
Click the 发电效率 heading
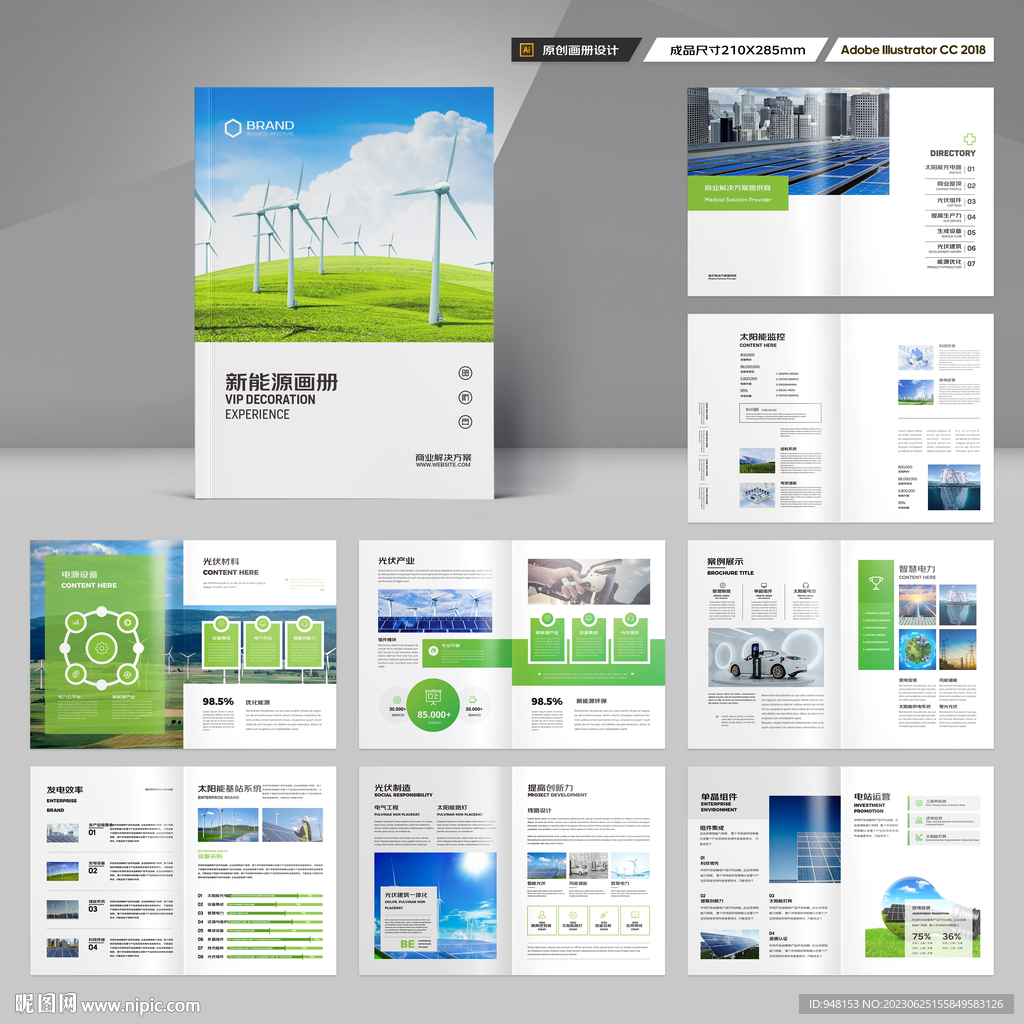[65, 790]
